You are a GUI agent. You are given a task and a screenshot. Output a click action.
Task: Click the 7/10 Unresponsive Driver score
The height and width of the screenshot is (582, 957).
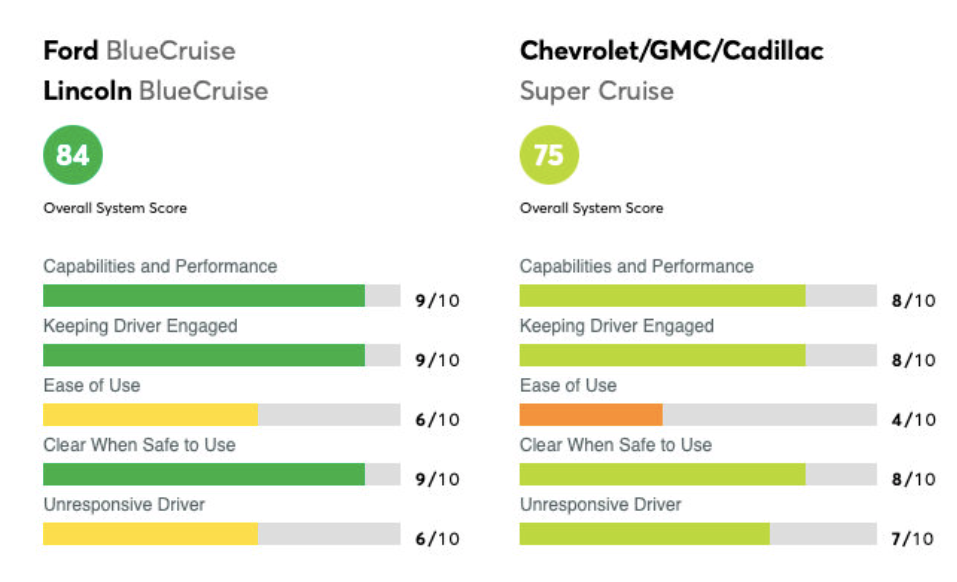[x=913, y=538]
